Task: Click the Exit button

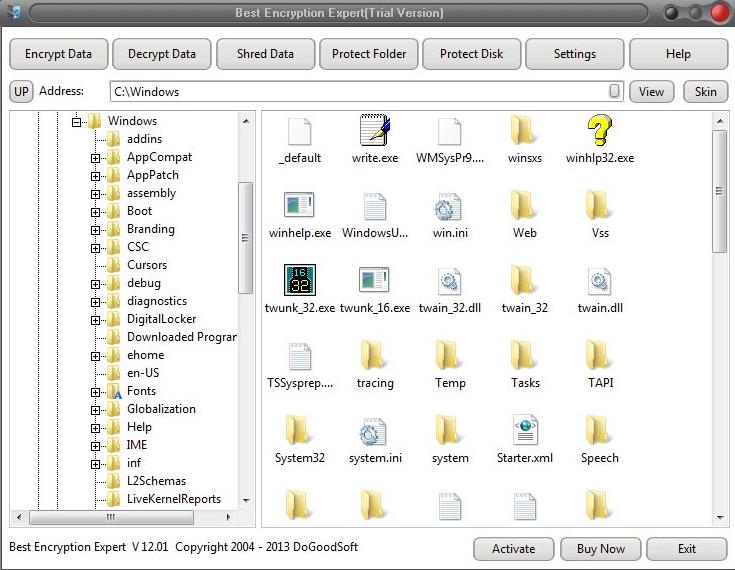Action: coord(687,549)
